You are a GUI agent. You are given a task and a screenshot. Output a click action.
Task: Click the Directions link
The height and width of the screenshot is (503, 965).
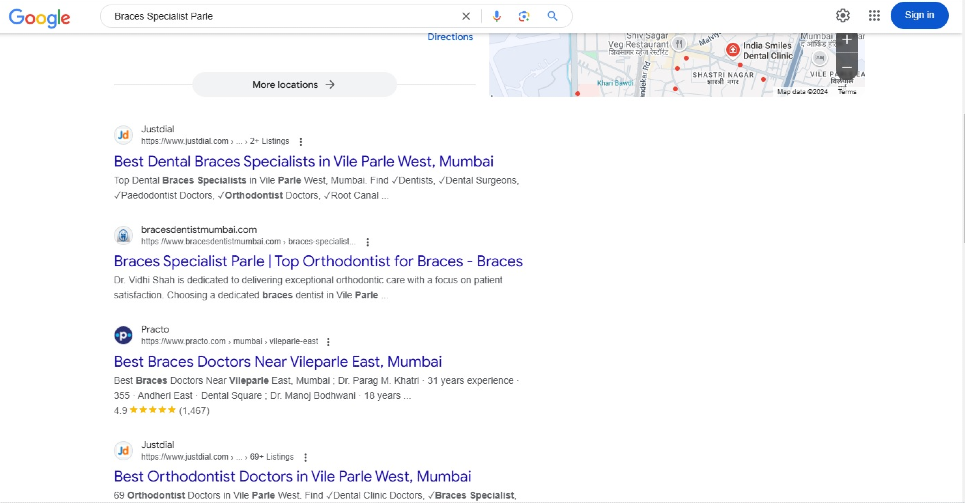point(450,37)
